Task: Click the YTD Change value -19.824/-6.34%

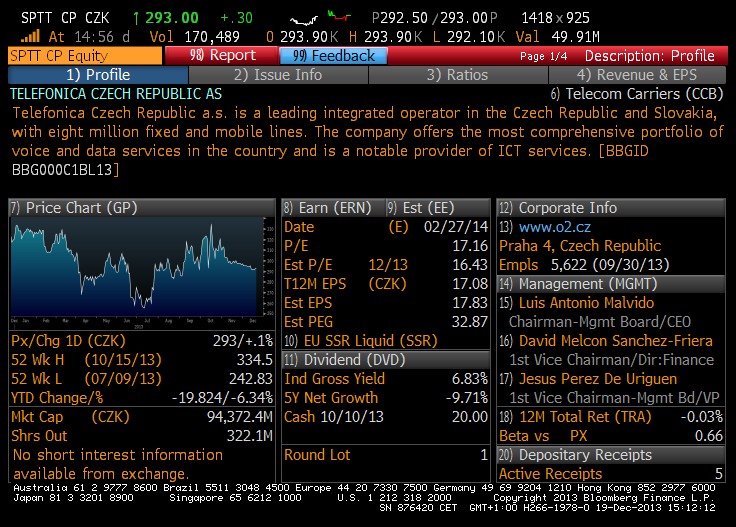Action: coord(222,398)
